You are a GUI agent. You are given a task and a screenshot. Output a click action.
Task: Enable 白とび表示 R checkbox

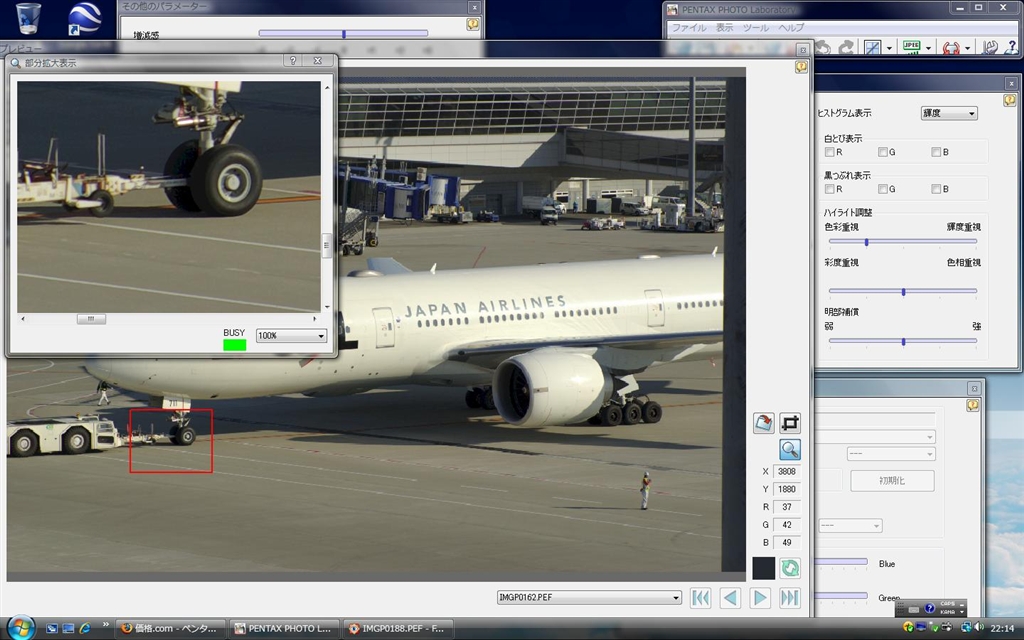coord(829,152)
